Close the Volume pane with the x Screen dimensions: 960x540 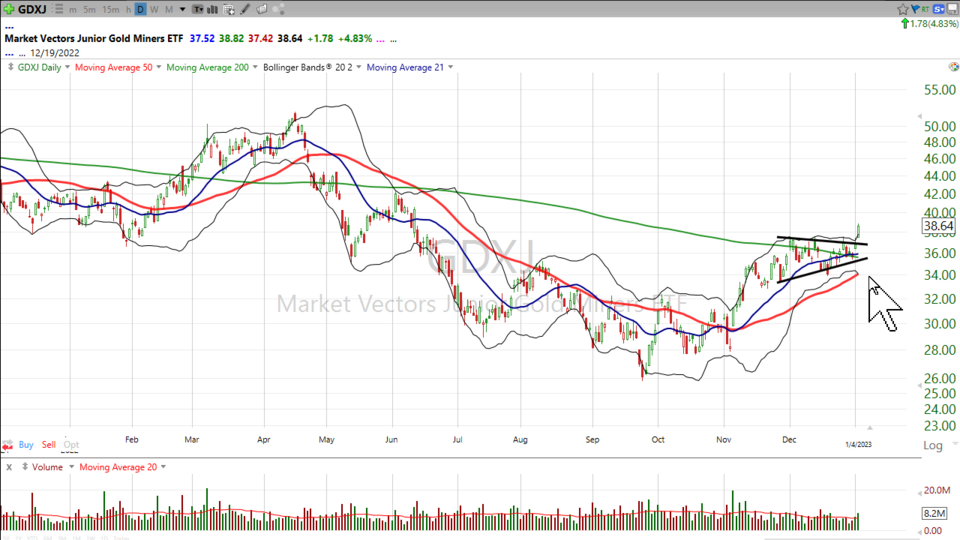click(9, 467)
